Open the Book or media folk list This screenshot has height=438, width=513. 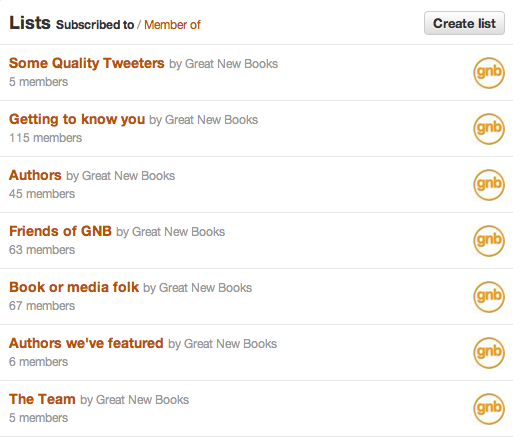pyautogui.click(x=74, y=287)
